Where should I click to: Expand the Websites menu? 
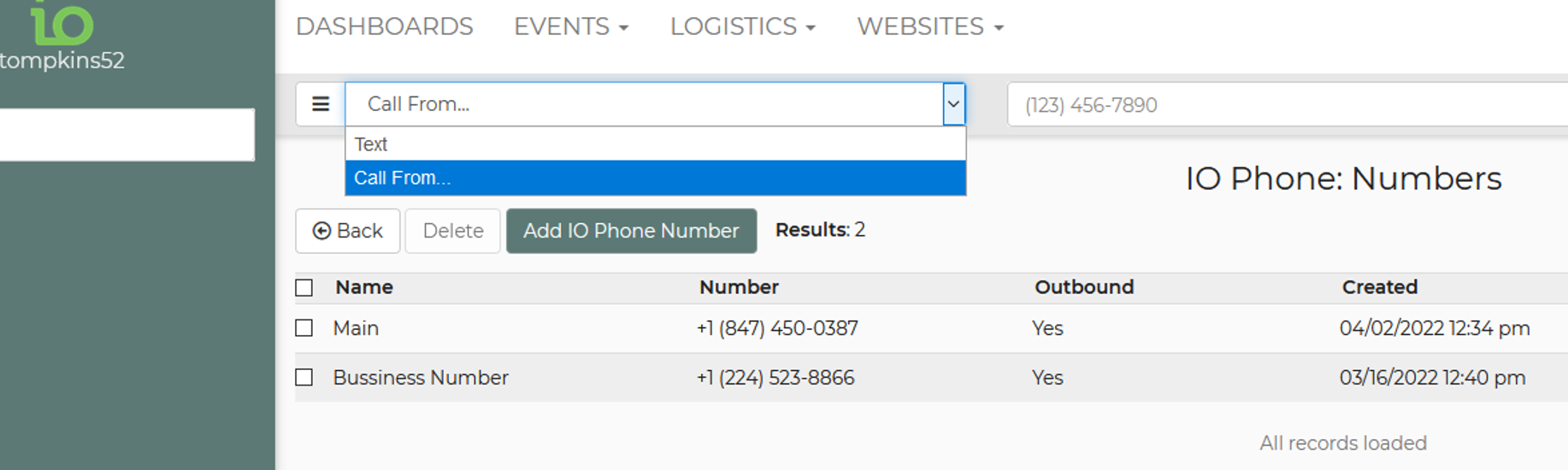[929, 26]
